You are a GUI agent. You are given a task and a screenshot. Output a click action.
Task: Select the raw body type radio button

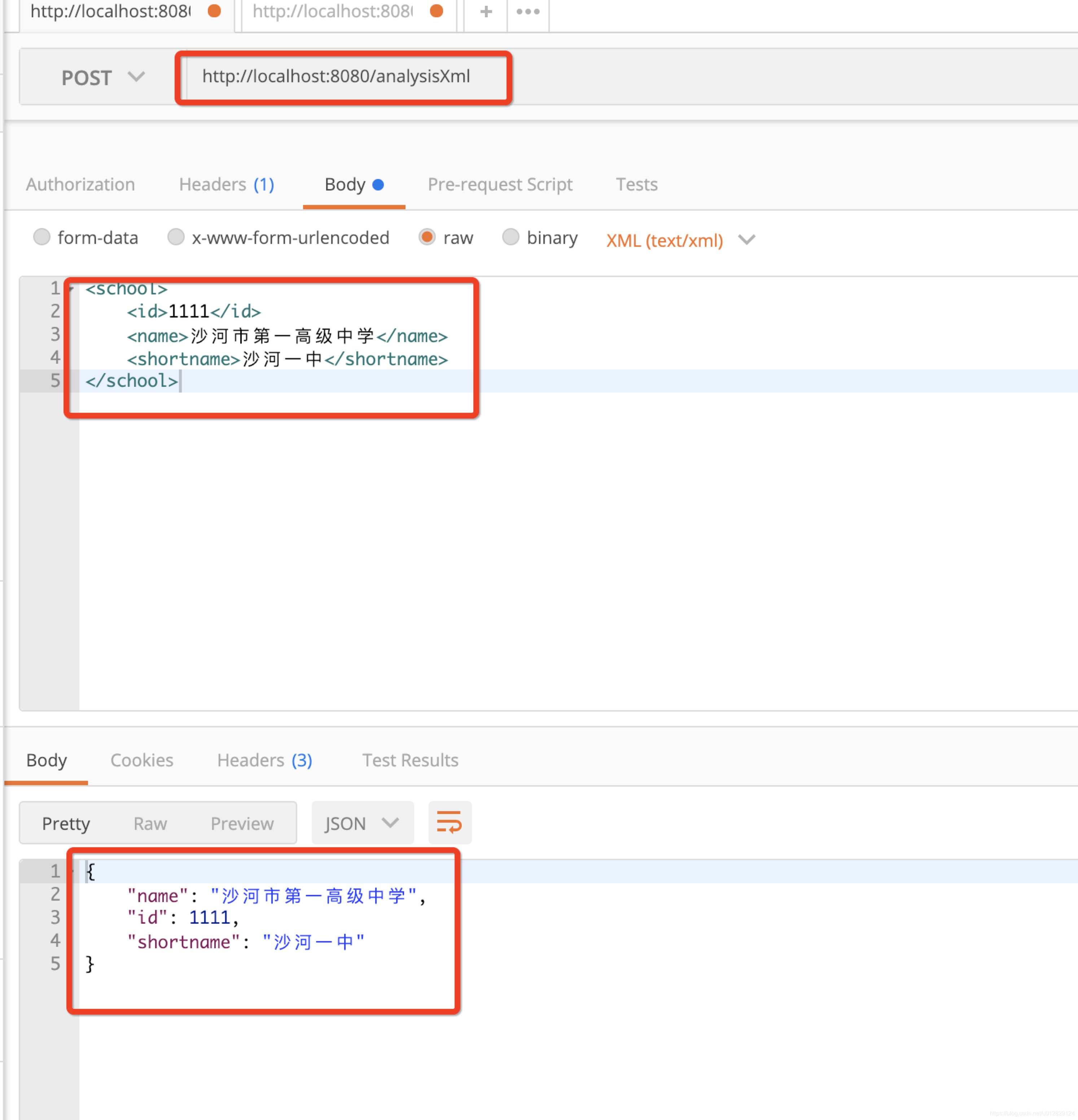pos(427,237)
